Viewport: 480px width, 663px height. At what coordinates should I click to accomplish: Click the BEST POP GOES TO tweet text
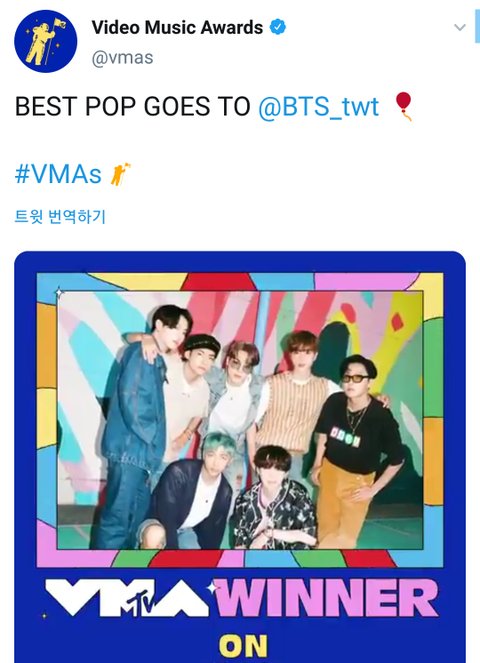pos(133,106)
